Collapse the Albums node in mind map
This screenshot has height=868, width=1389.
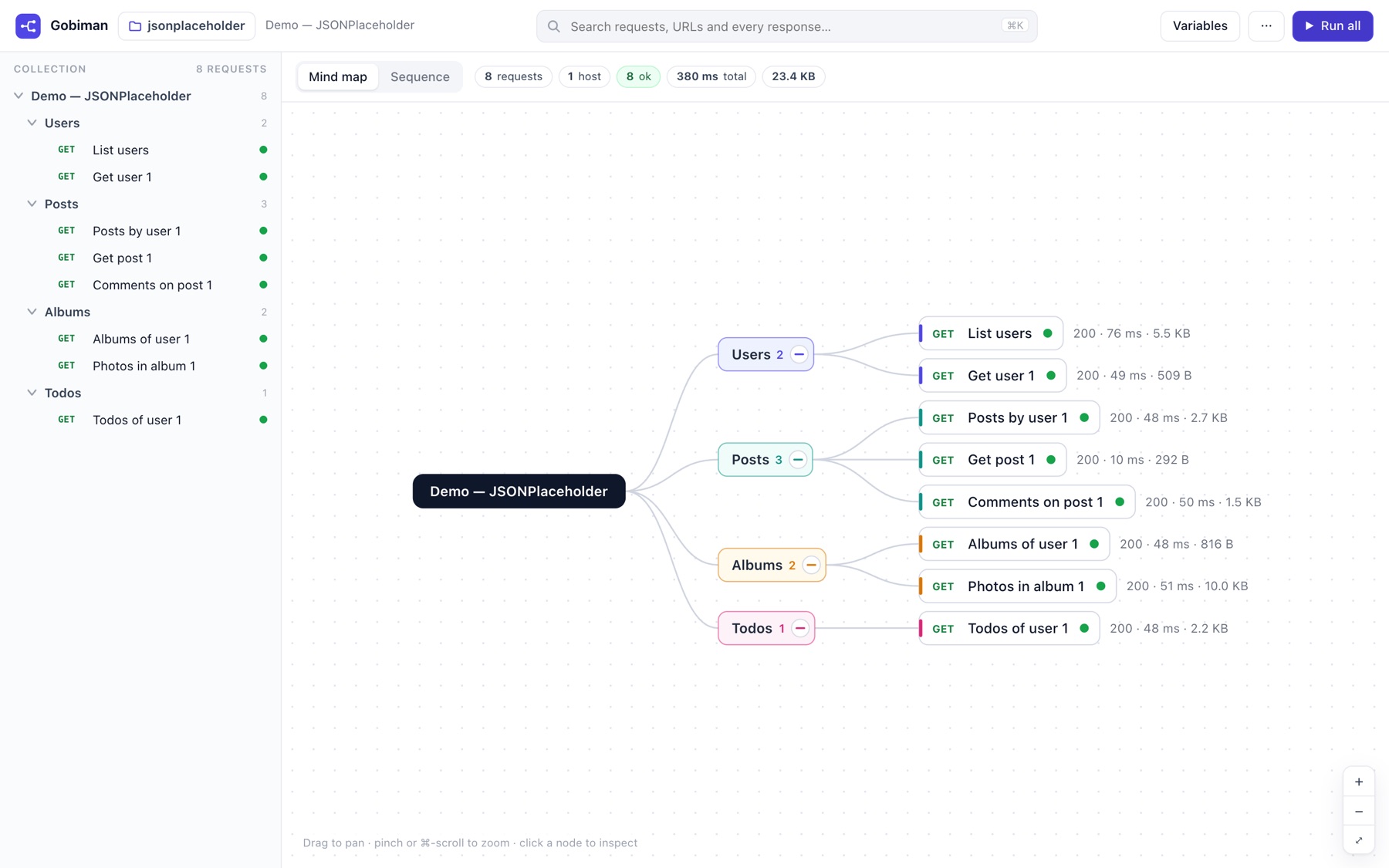click(x=811, y=565)
